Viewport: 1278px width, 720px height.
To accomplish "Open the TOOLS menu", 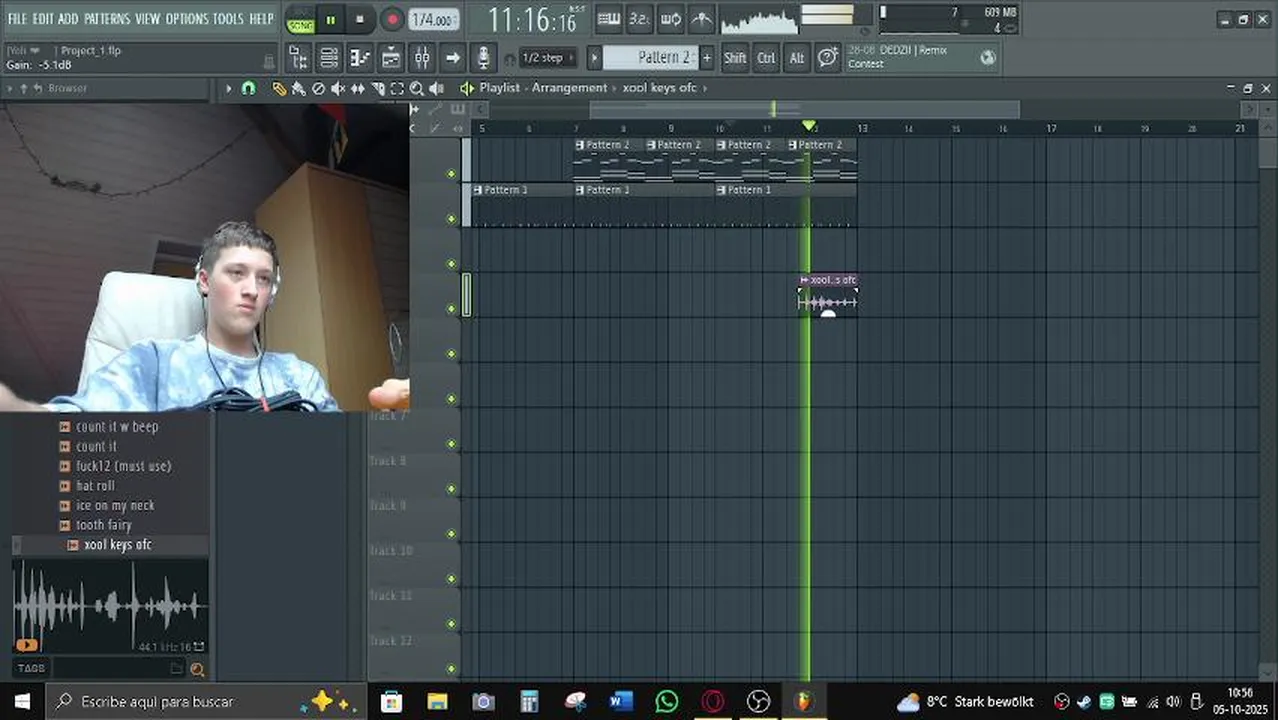I will pyautogui.click(x=228, y=19).
